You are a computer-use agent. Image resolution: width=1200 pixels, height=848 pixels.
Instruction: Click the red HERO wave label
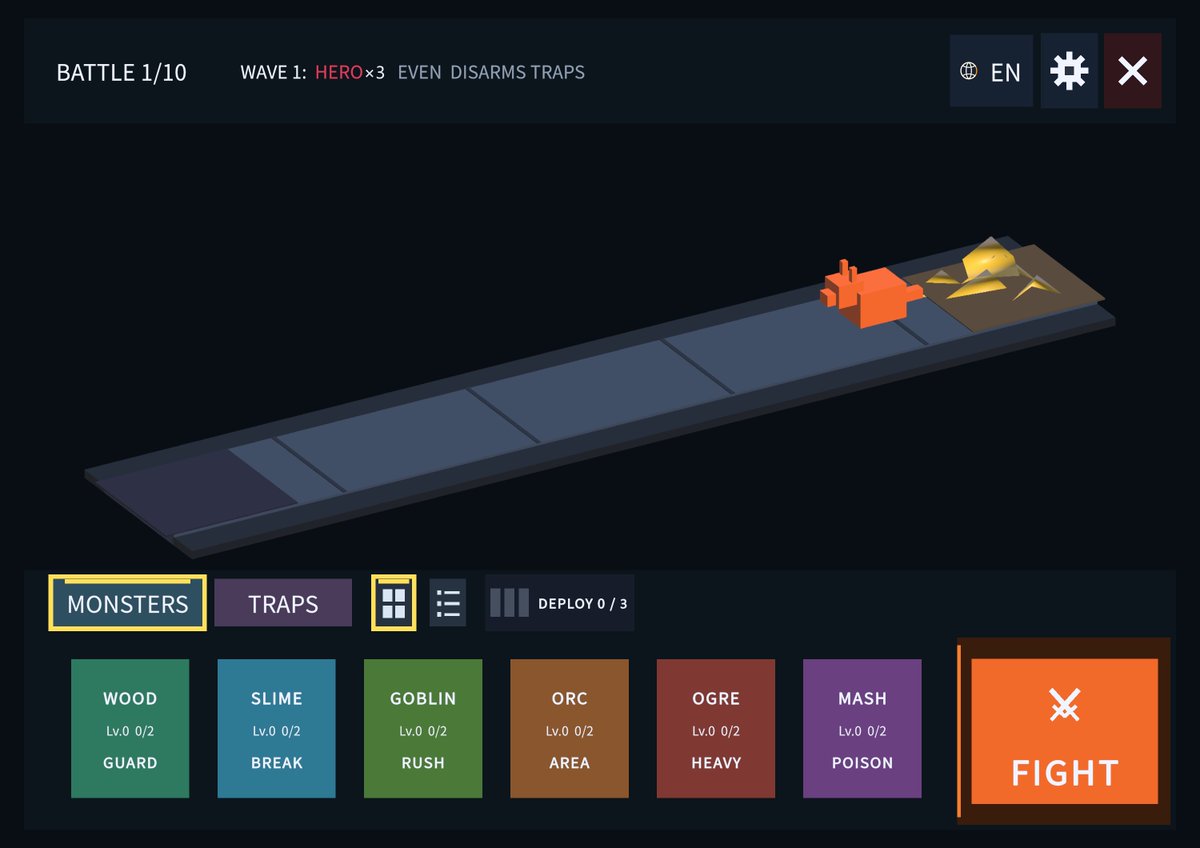click(x=339, y=72)
